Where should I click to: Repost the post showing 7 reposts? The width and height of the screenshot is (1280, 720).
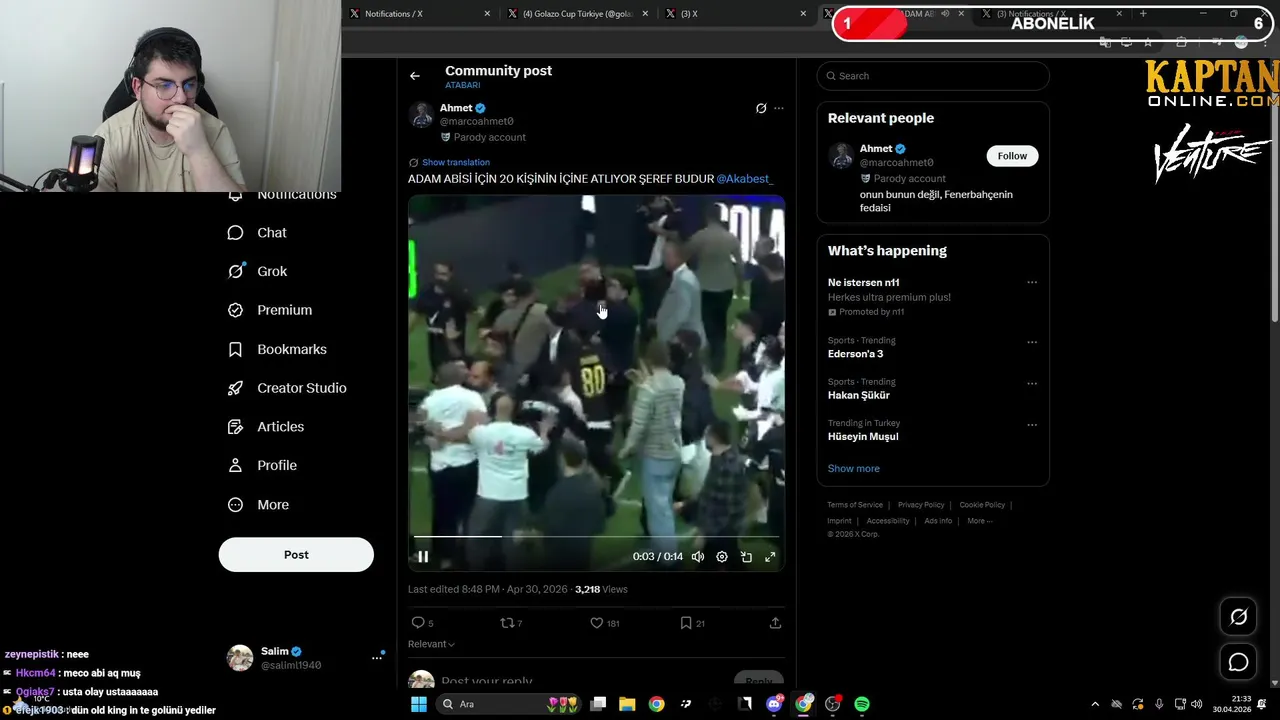[x=511, y=623]
